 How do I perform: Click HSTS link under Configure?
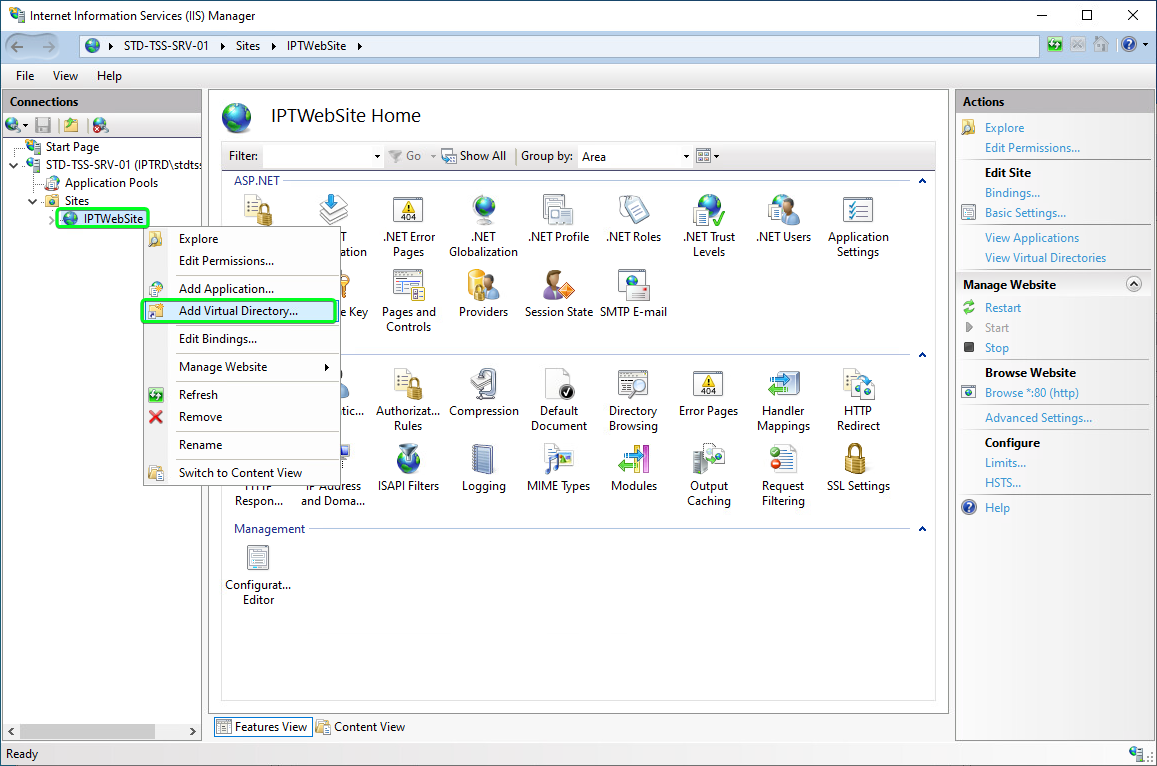click(x=1002, y=483)
